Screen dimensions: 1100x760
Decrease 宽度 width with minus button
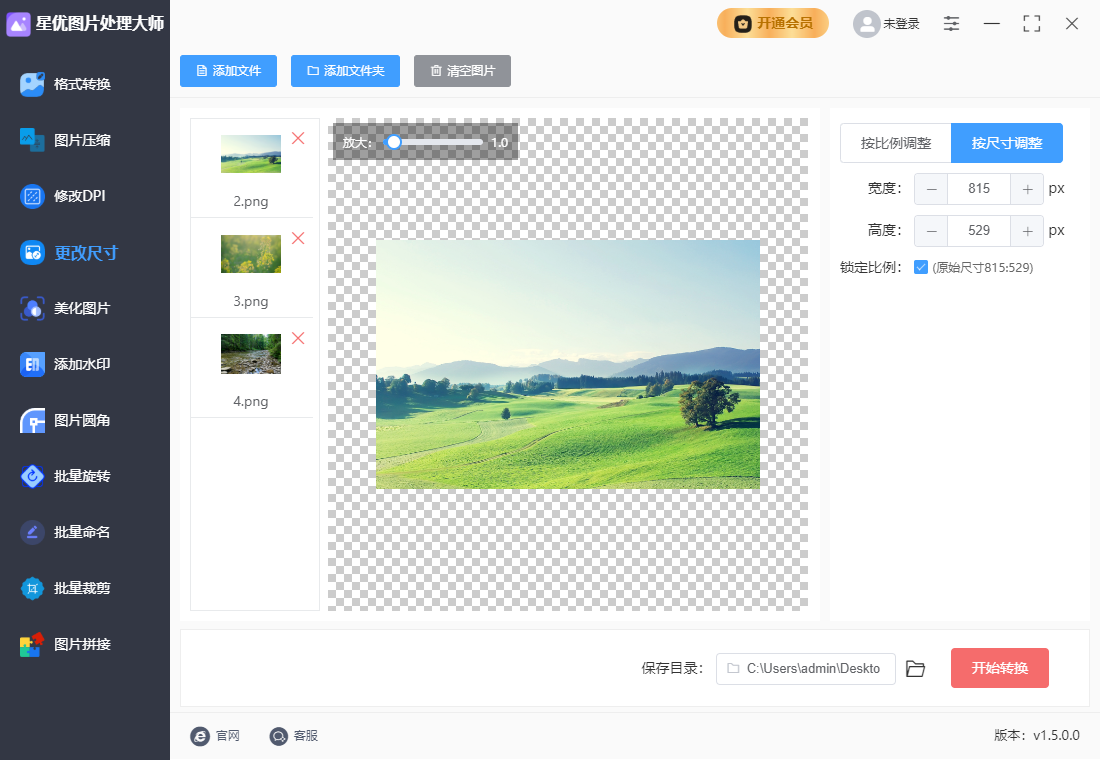(931, 189)
